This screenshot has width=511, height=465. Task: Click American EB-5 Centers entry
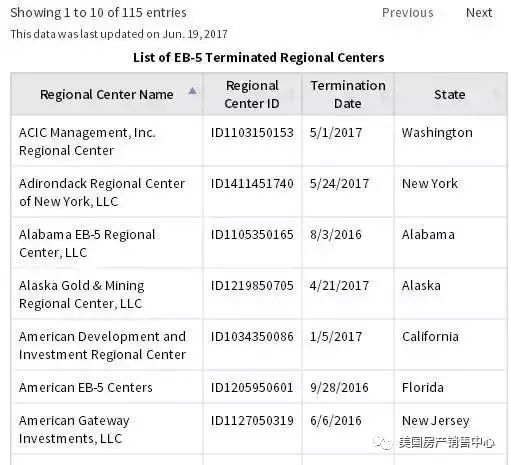point(86,387)
